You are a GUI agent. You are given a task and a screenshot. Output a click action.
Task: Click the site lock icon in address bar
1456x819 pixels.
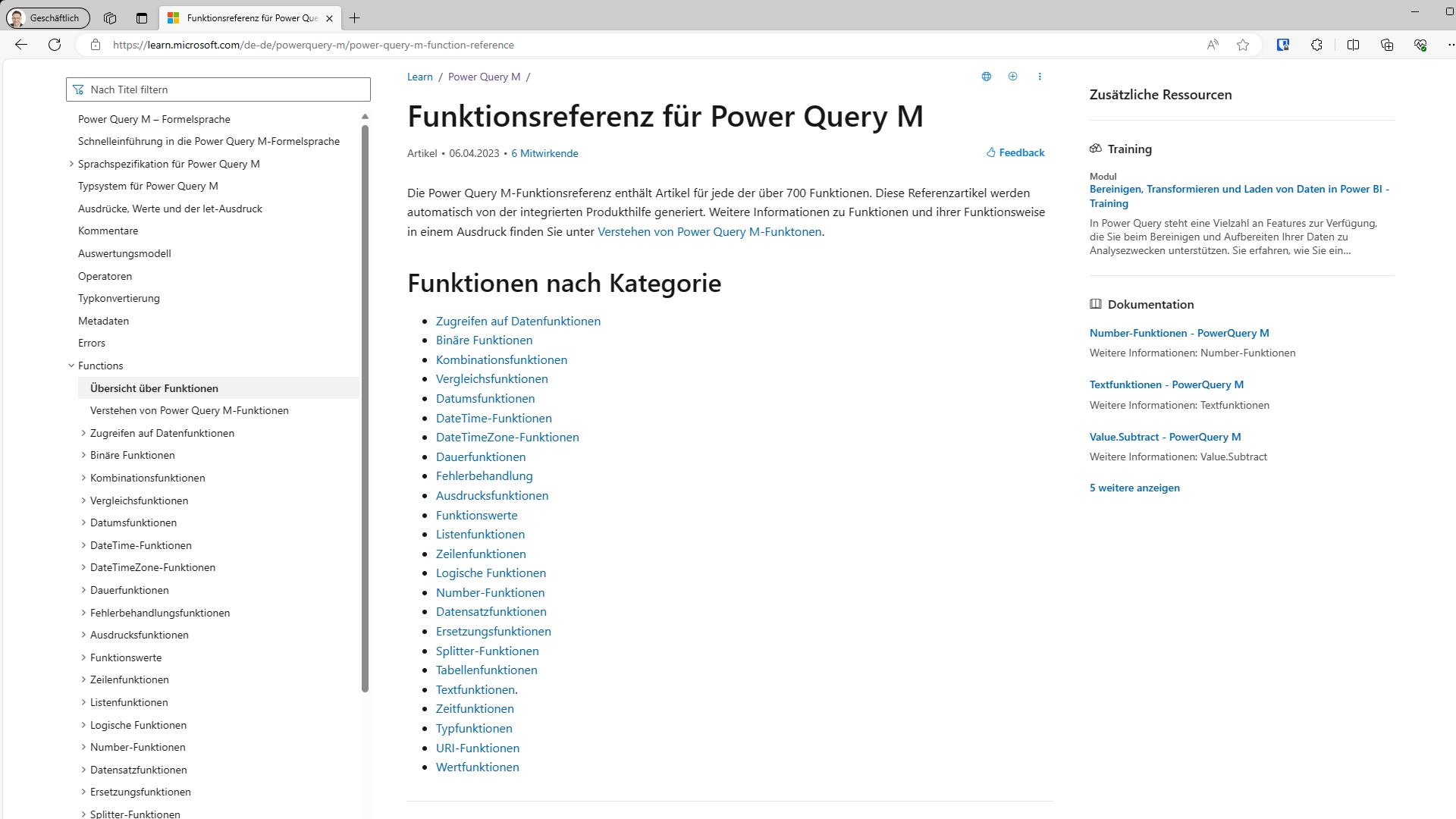[96, 45]
